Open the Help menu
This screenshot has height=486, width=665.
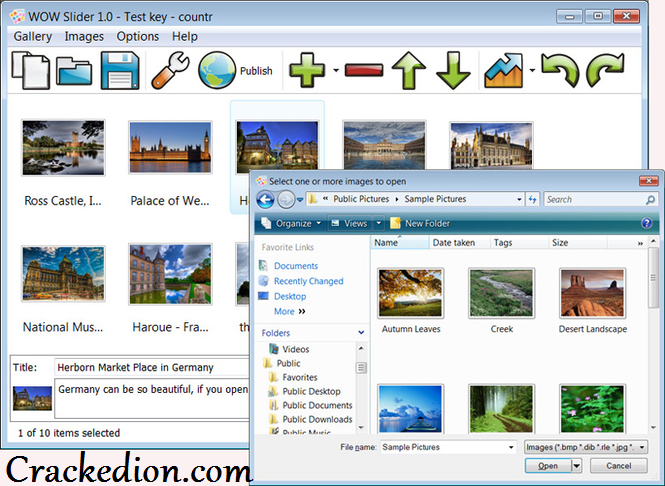coord(184,36)
